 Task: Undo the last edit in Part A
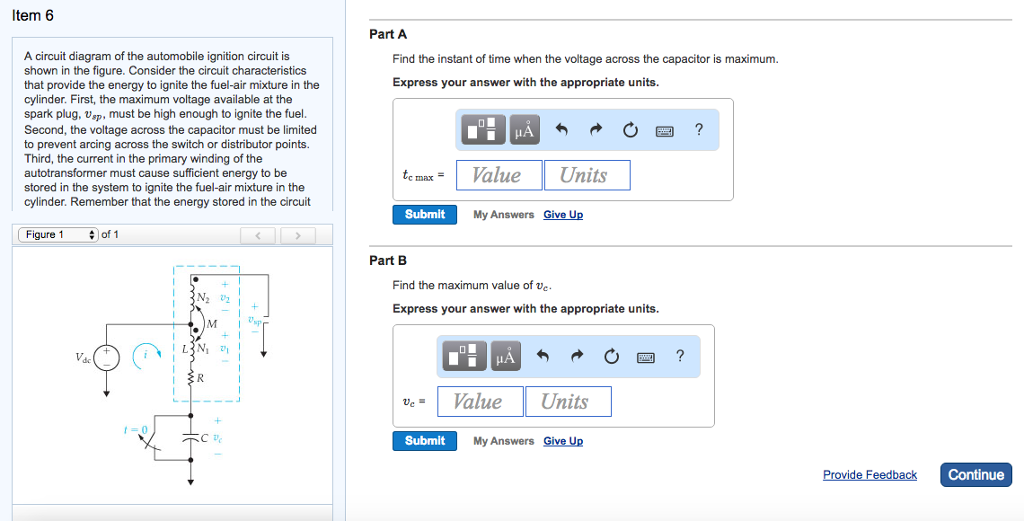tap(561, 129)
